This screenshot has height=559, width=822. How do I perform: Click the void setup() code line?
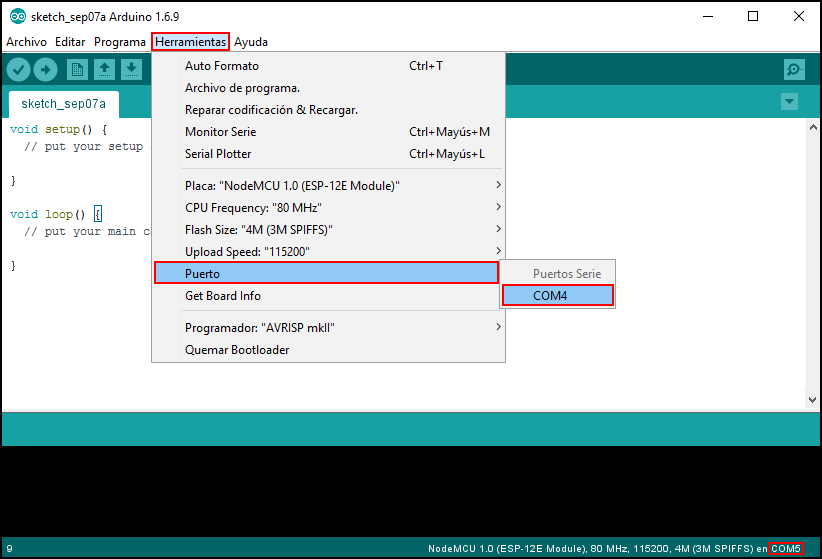click(58, 129)
